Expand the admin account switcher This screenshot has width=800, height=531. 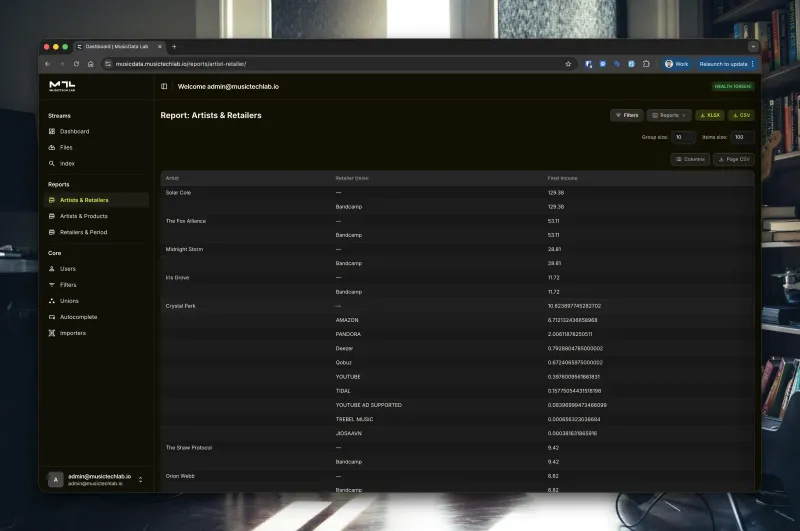point(140,479)
